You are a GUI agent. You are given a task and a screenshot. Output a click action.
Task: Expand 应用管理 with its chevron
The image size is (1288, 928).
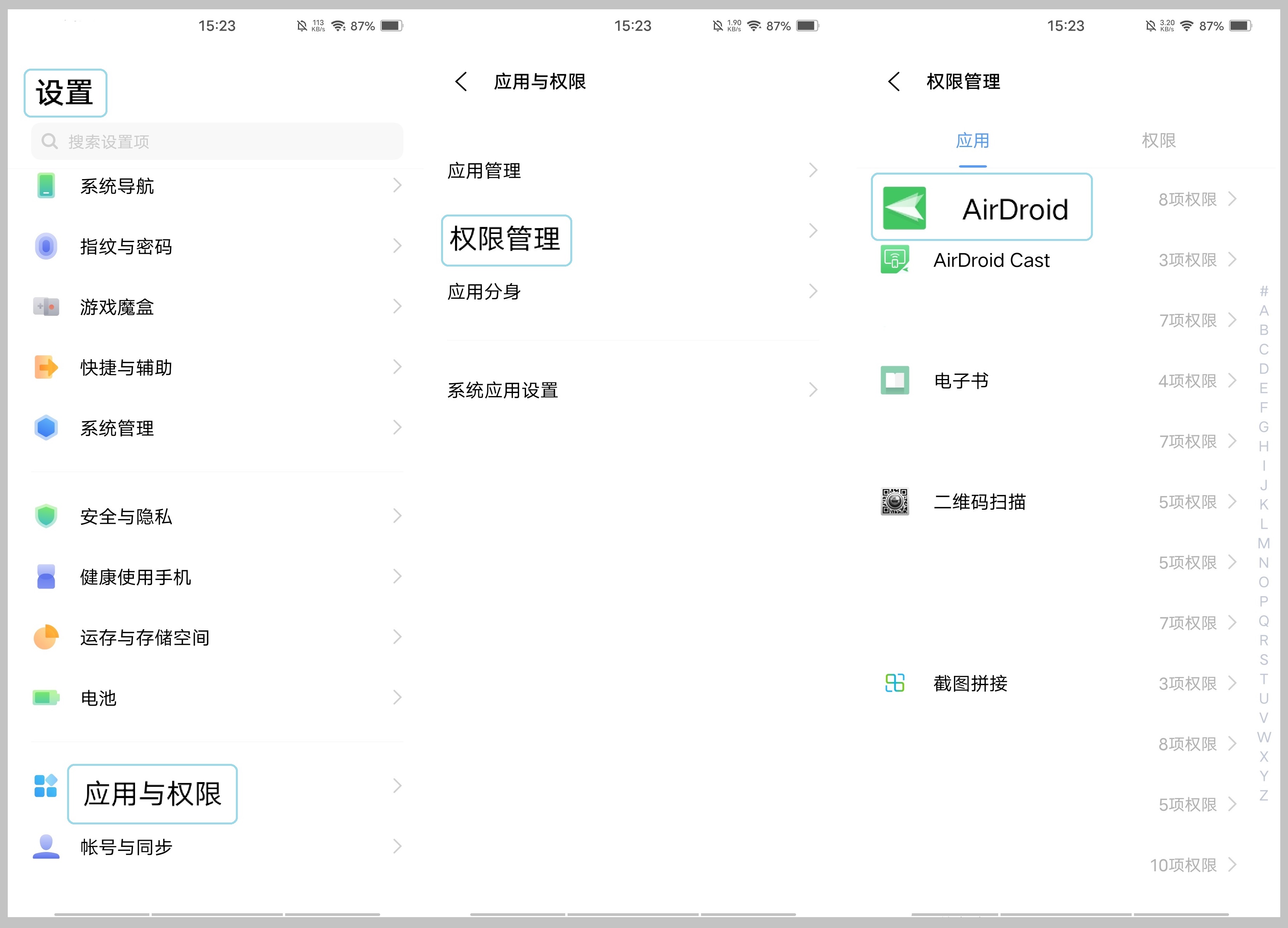[x=814, y=170]
